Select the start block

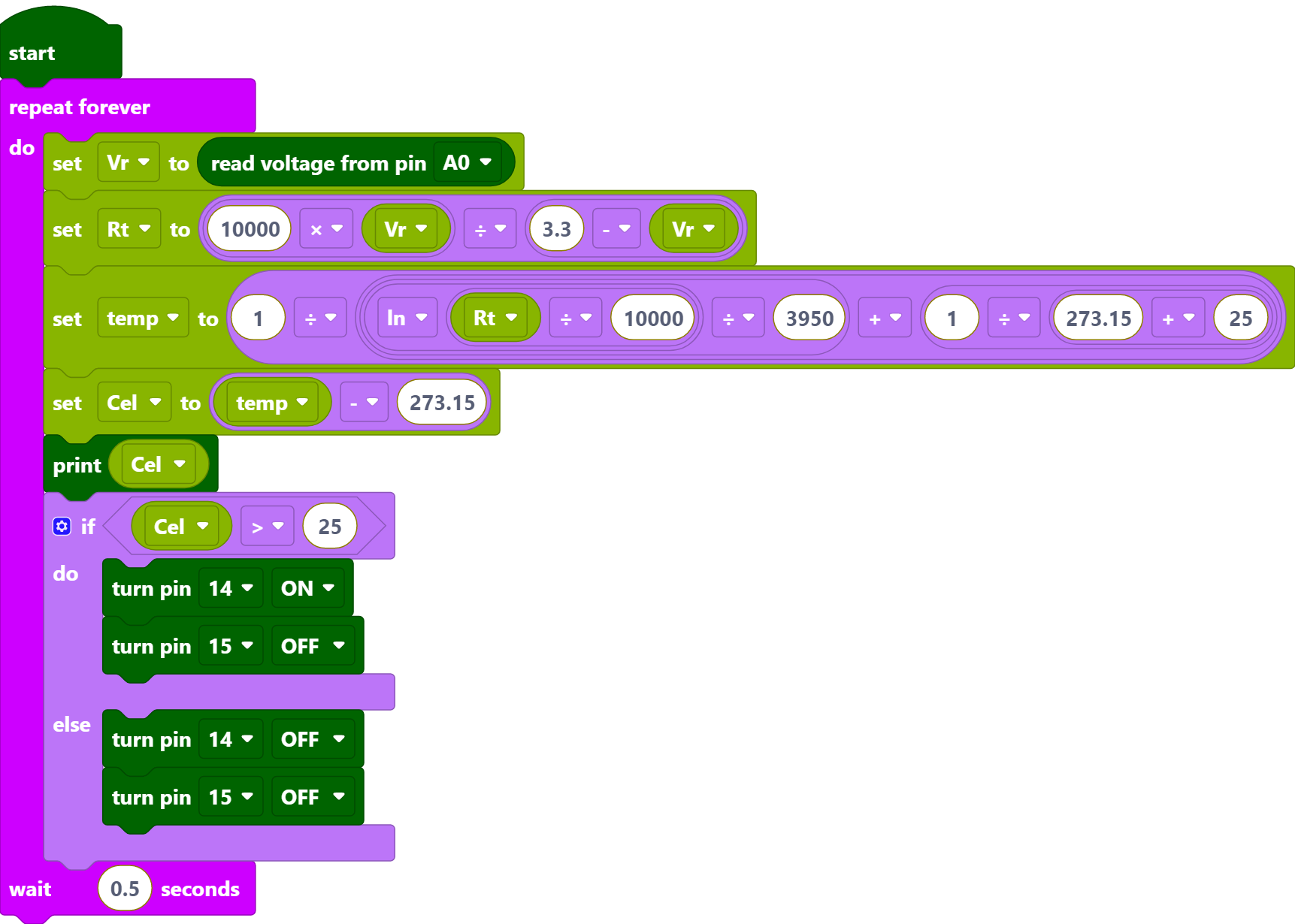pos(60,47)
